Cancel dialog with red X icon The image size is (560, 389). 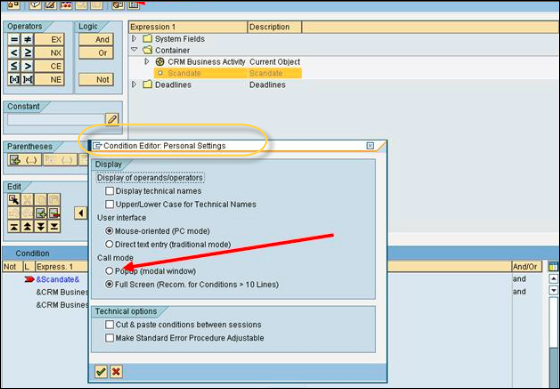pos(116,372)
